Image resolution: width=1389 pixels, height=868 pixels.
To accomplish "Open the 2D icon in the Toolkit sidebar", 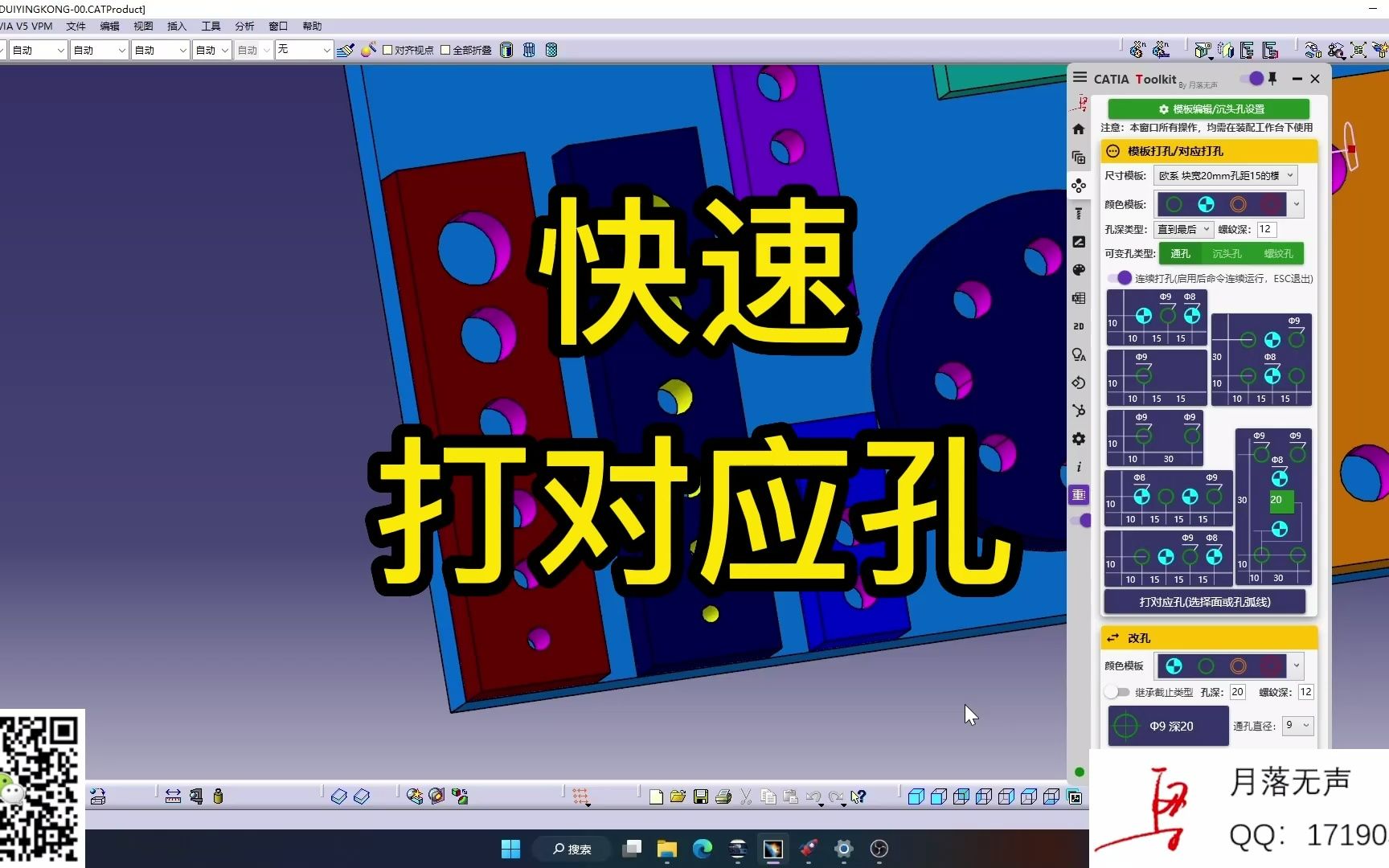I will (x=1079, y=326).
